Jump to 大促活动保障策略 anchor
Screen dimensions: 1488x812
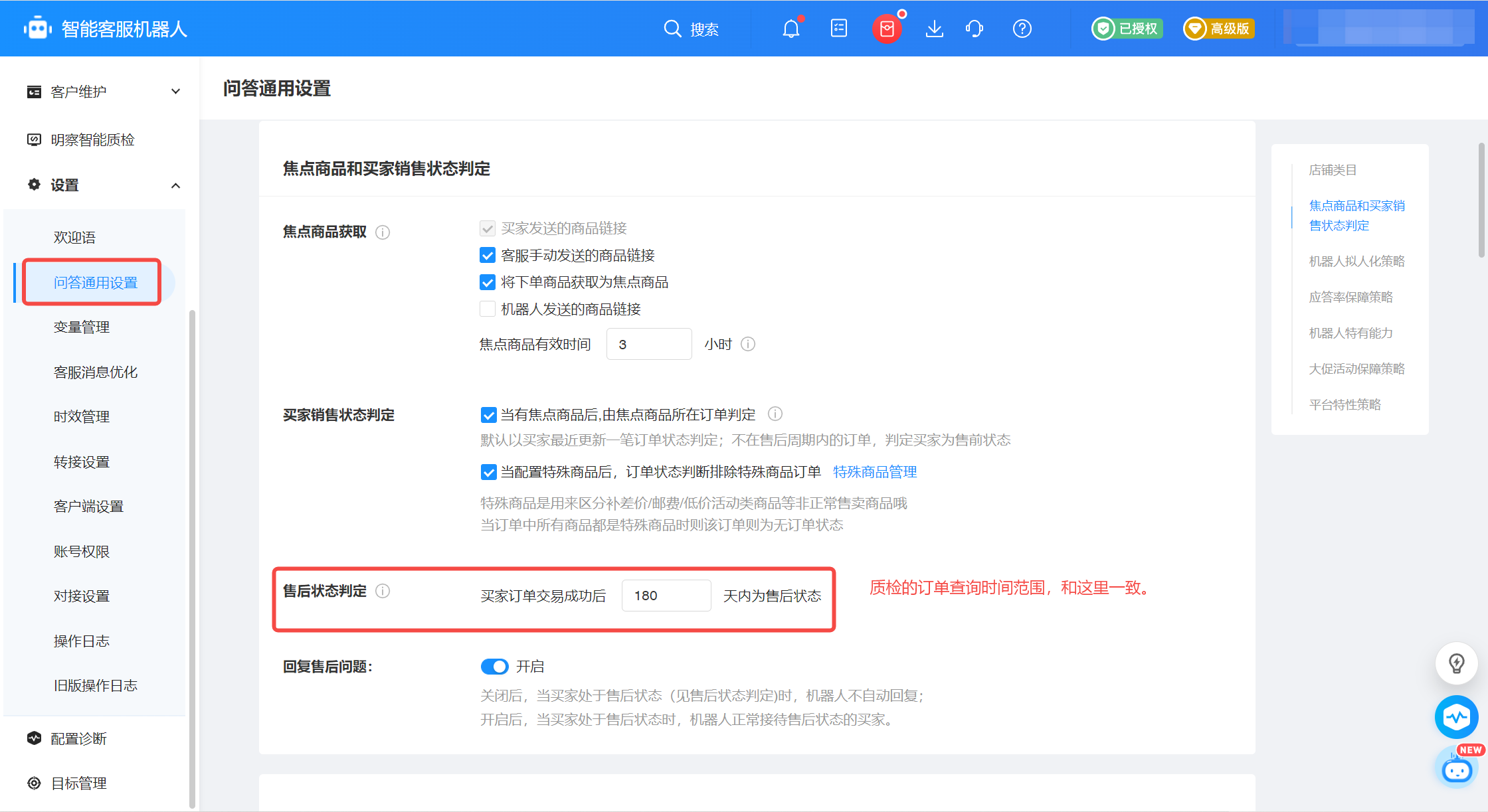click(x=1356, y=369)
